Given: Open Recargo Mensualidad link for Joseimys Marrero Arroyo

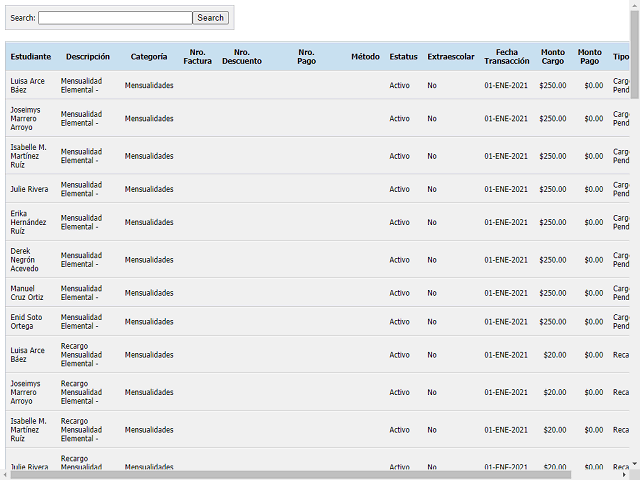Looking at the screenshot, I should 81,392.
